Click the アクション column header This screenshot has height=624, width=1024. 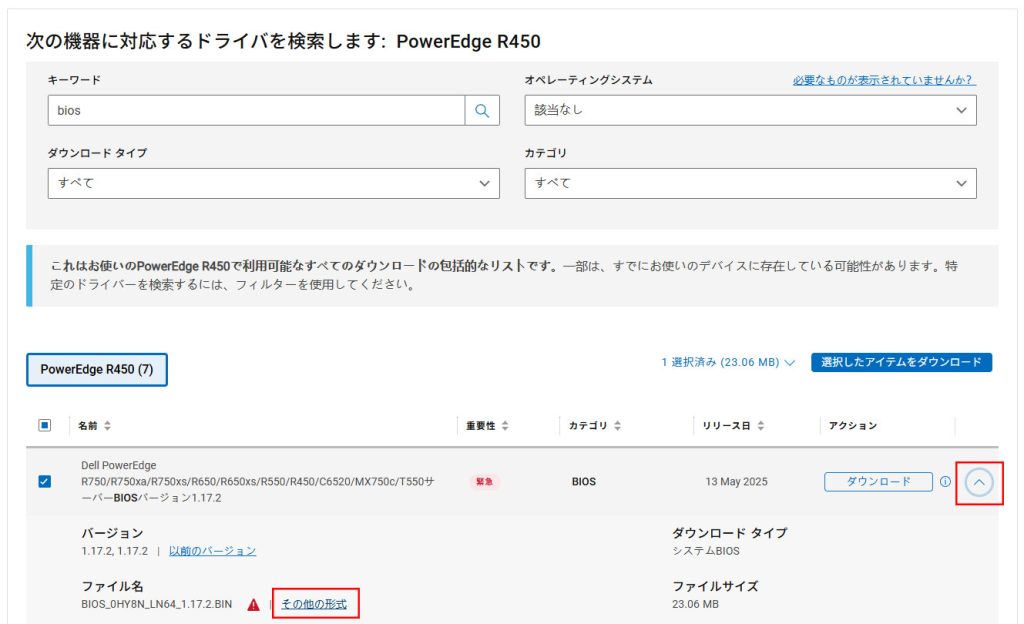(852, 426)
